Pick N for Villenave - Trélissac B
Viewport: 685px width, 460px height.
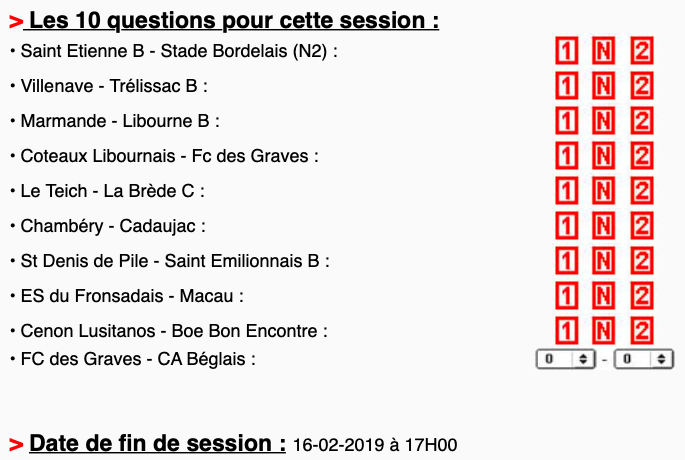pos(604,86)
